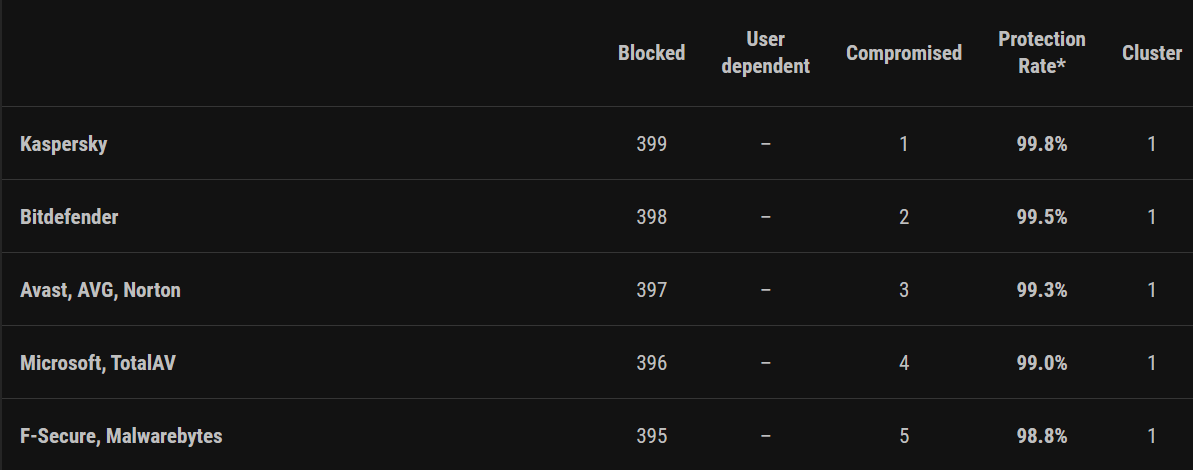Click the 98.8% protection rate value
Image resolution: width=1193 pixels, height=470 pixels.
(x=1042, y=437)
